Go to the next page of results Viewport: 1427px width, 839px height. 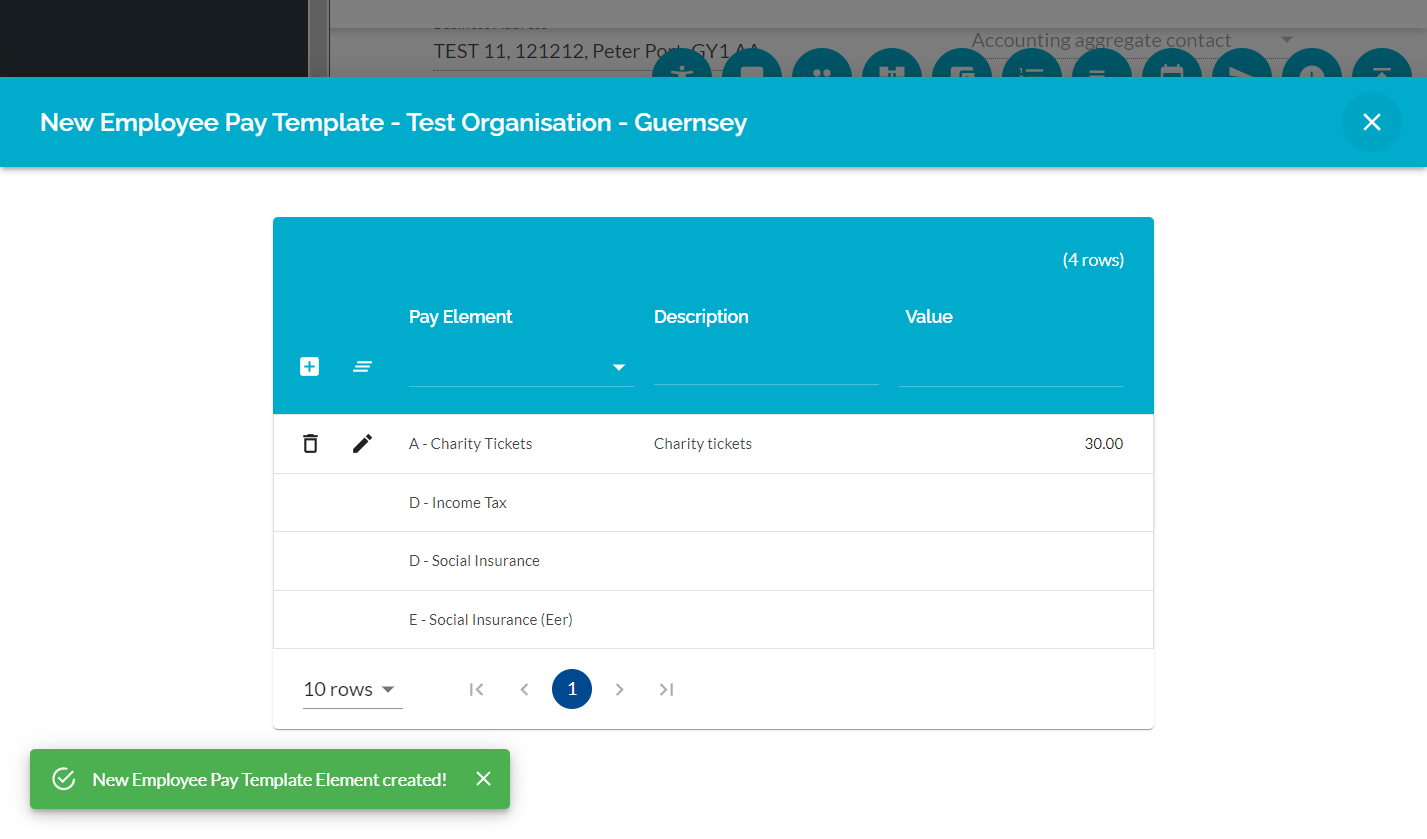click(x=620, y=689)
